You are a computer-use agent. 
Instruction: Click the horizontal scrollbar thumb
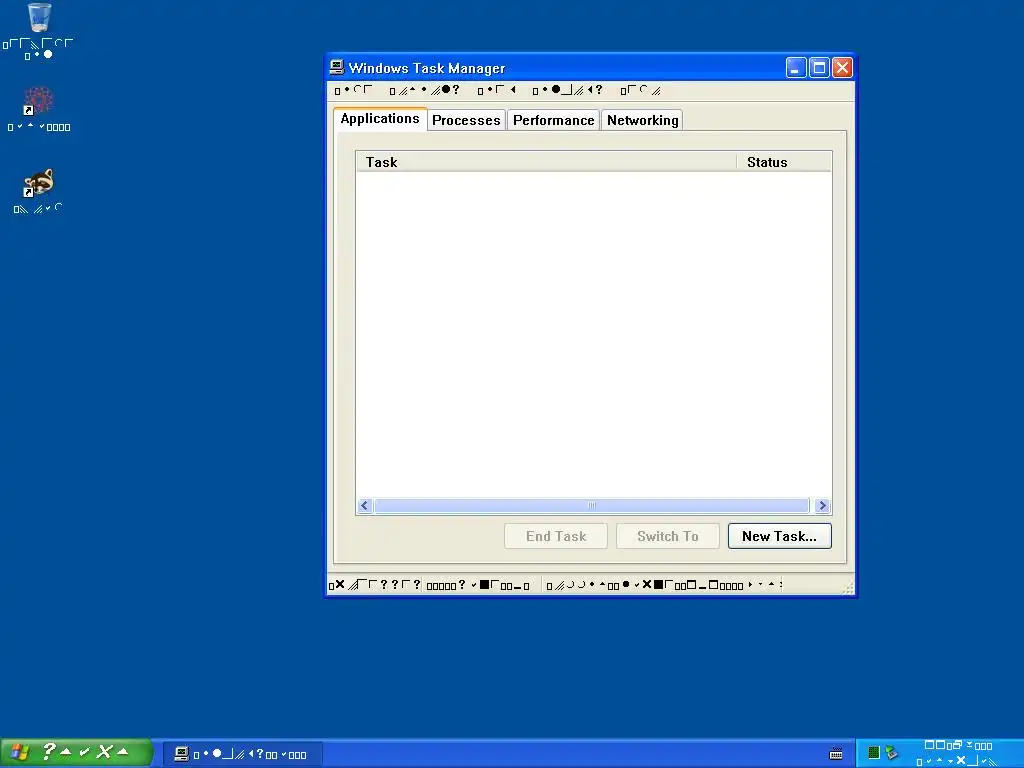tap(592, 505)
